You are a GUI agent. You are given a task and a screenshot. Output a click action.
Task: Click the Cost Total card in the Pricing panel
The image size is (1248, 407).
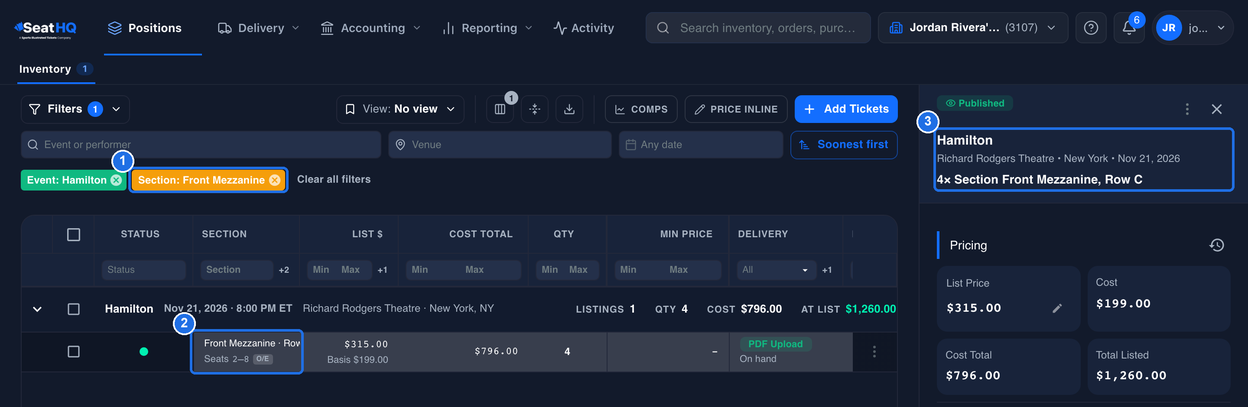click(1008, 365)
